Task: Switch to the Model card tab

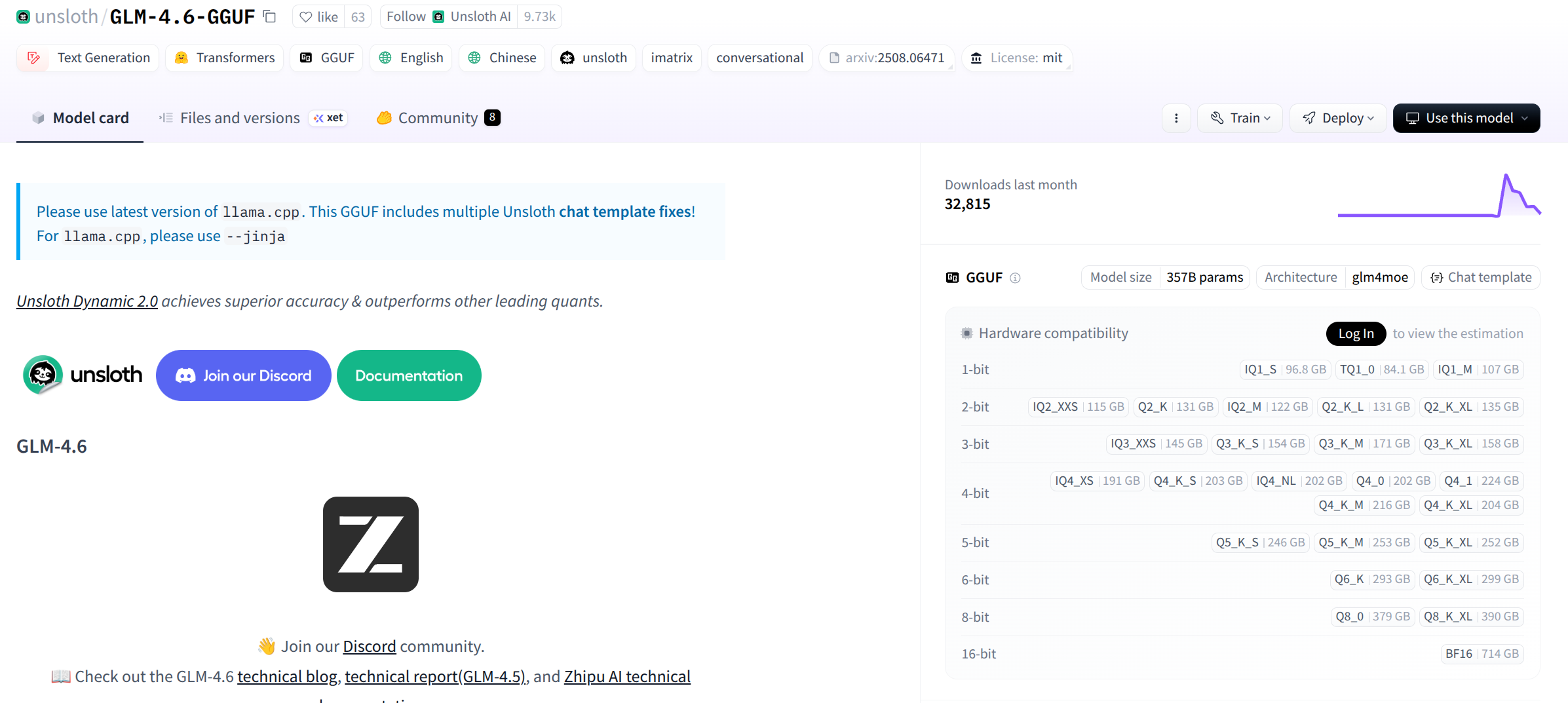Action: 80,118
